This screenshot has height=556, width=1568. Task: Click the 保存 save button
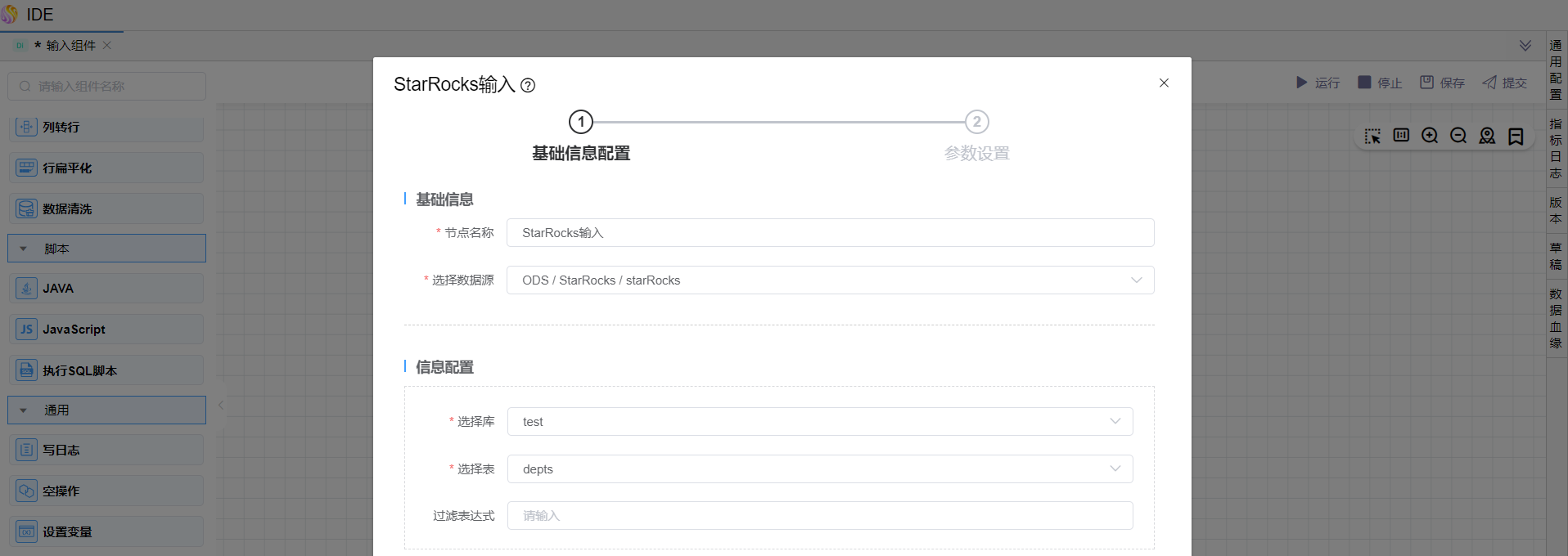tap(1442, 83)
